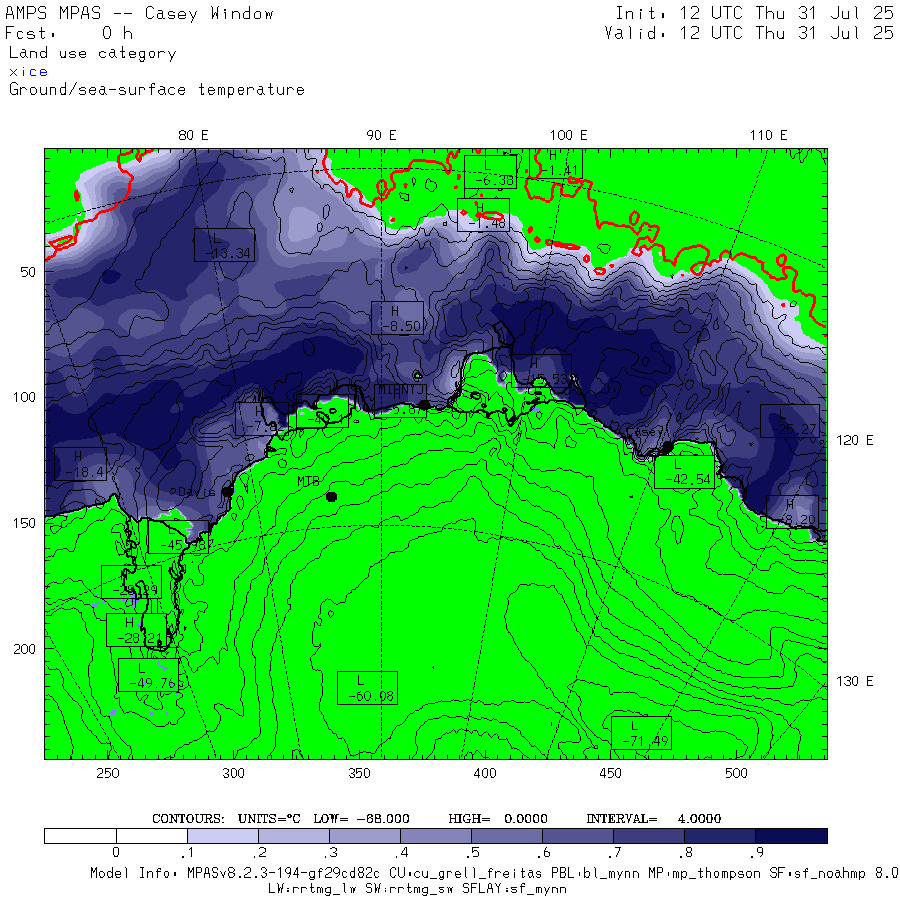This screenshot has width=900, height=900.
Task: Select white colorbar segment between 0 and .1
Action: pyautogui.click(x=152, y=836)
